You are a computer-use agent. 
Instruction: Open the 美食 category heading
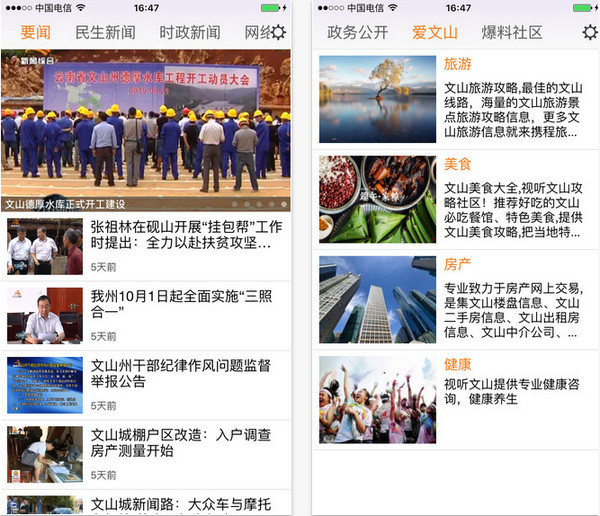(457, 164)
